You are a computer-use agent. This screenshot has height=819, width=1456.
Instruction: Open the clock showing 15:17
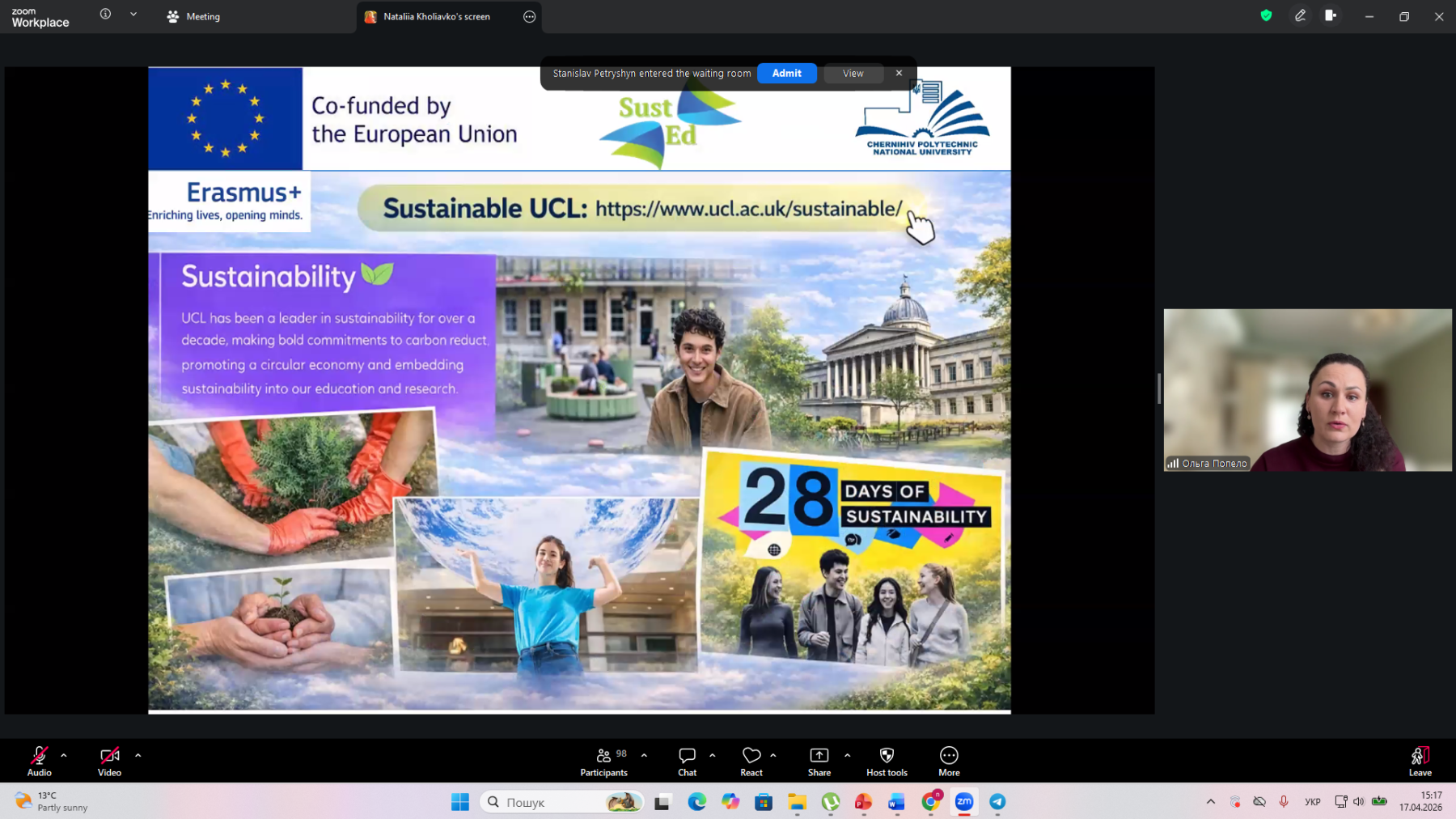[x=1421, y=801]
